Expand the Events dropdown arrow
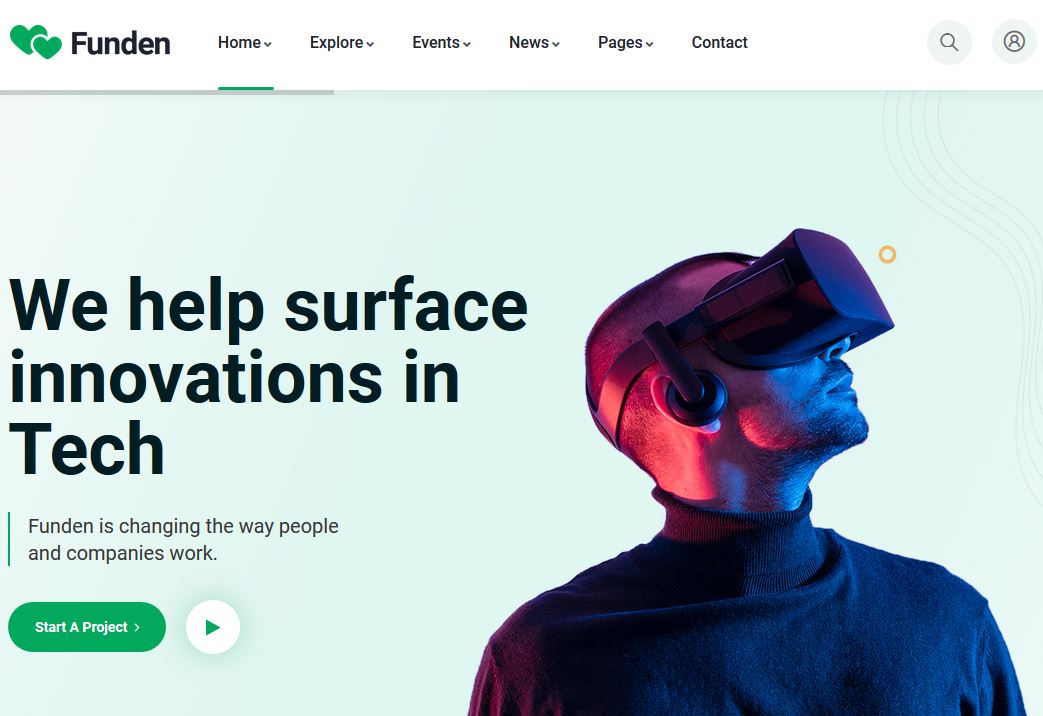 pos(467,44)
